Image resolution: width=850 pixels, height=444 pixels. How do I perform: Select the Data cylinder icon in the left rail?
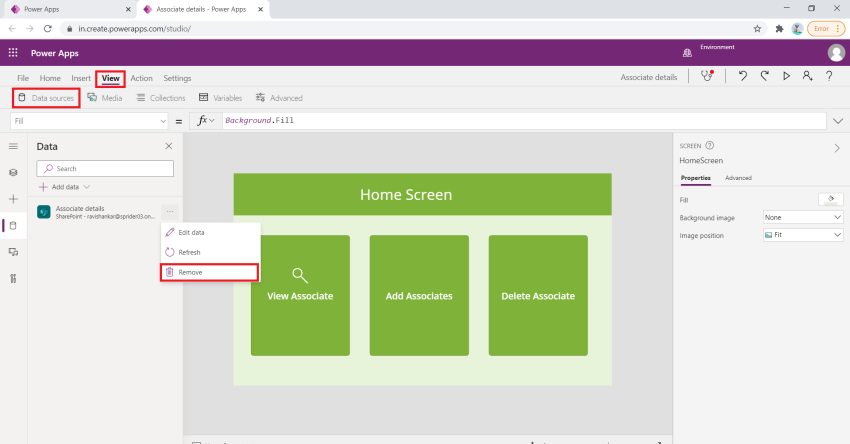[x=14, y=226]
